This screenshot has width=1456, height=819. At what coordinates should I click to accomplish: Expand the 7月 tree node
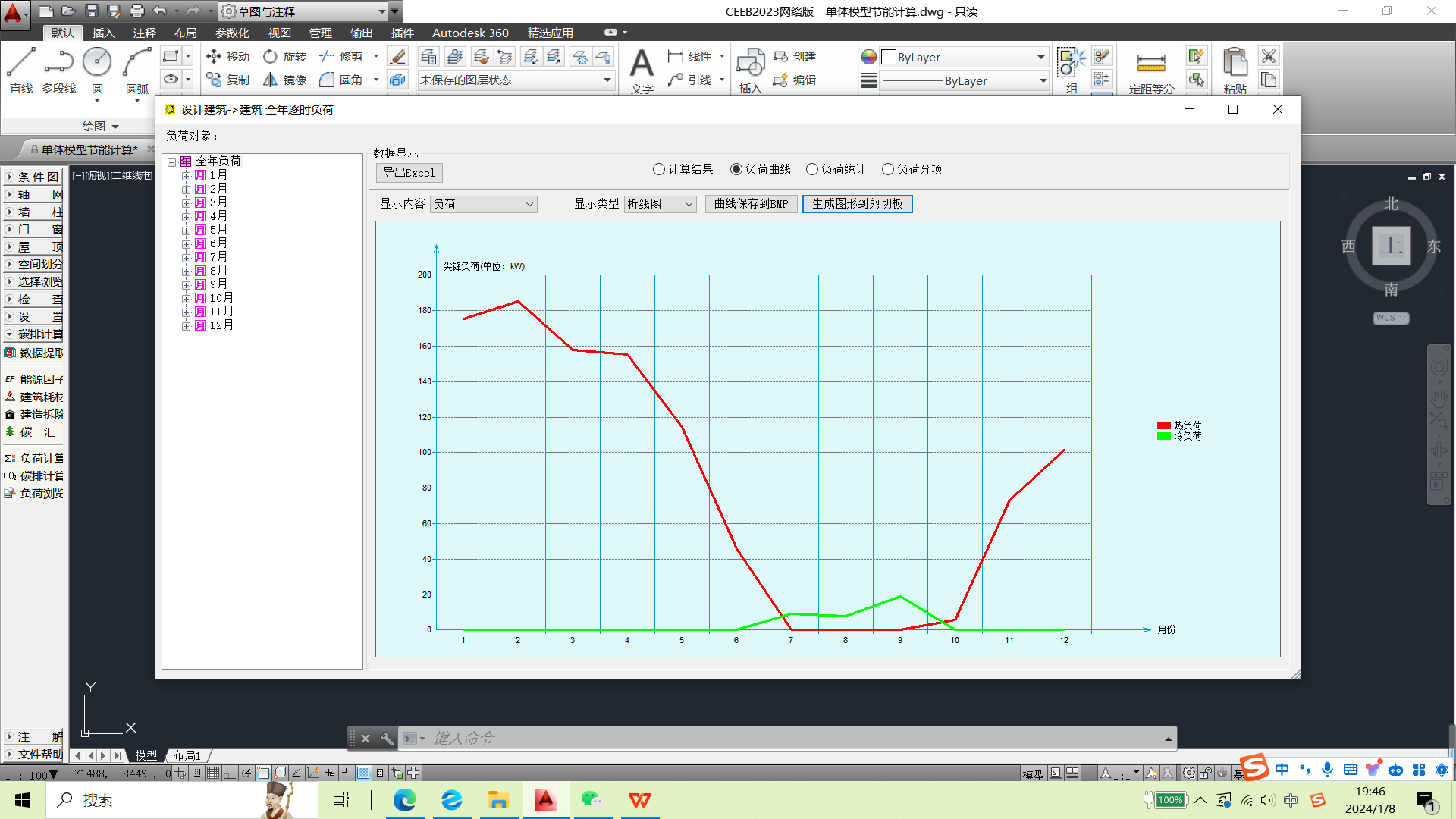tap(186, 258)
